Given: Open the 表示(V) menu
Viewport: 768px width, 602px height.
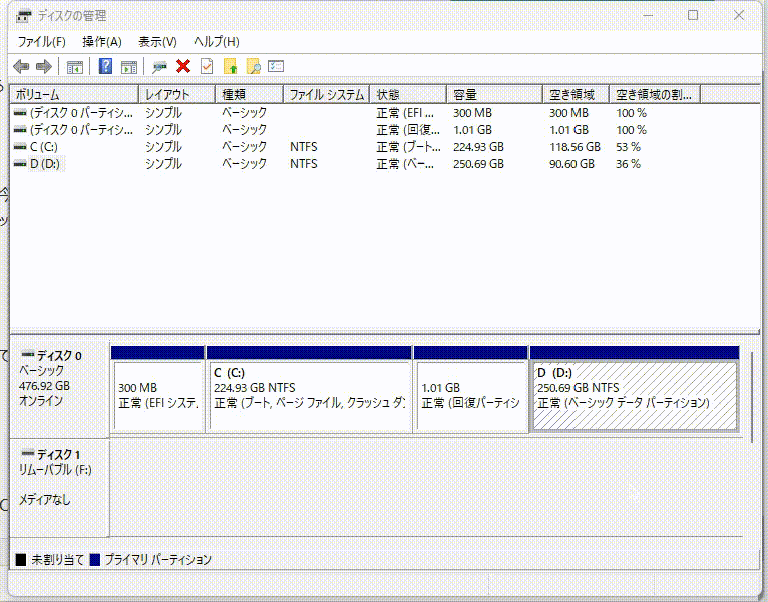Looking at the screenshot, I should [x=157, y=42].
